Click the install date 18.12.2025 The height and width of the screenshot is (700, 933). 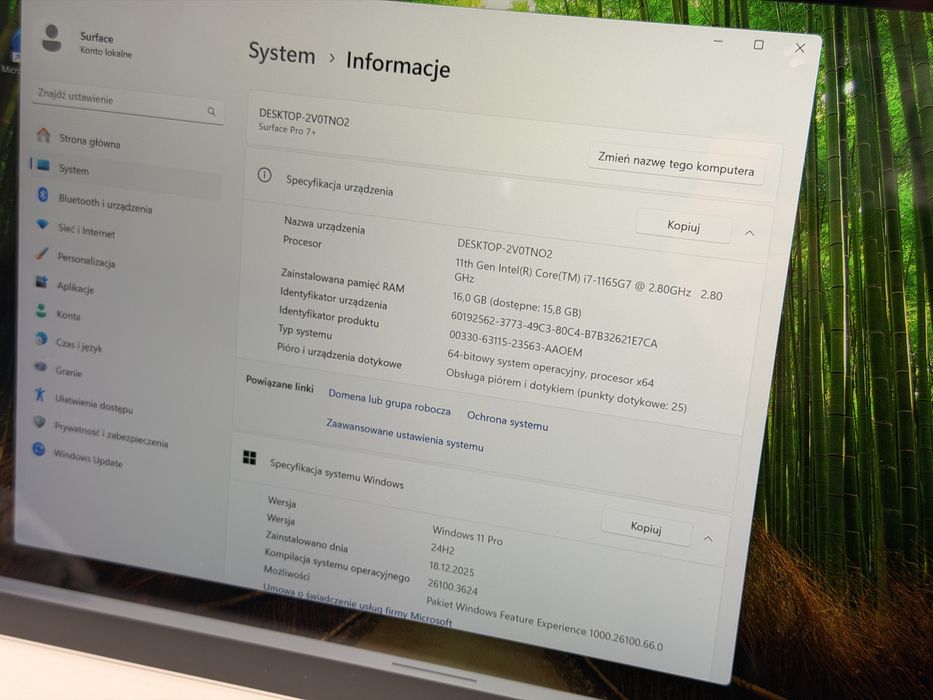click(x=452, y=568)
